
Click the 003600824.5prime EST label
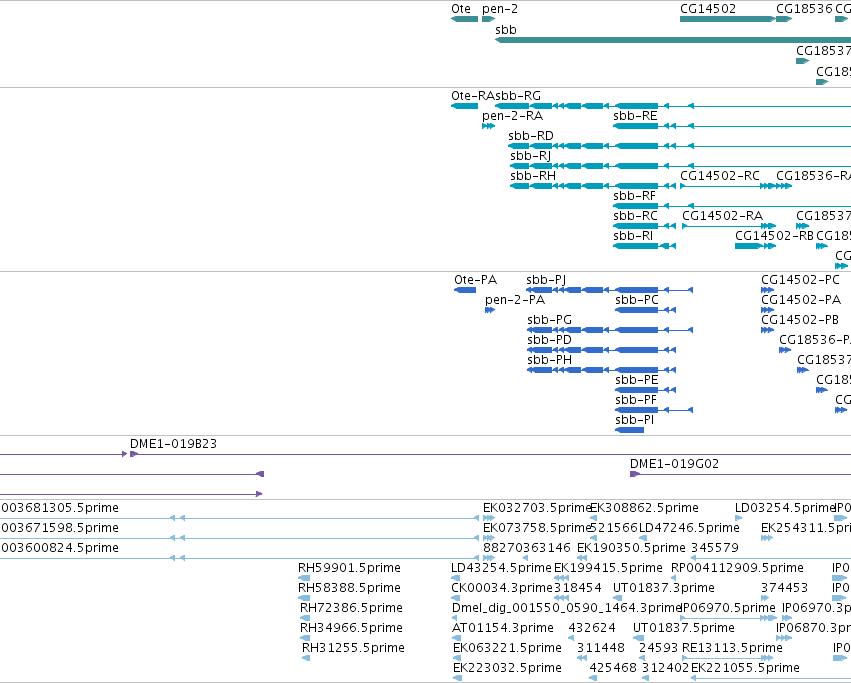coord(60,548)
